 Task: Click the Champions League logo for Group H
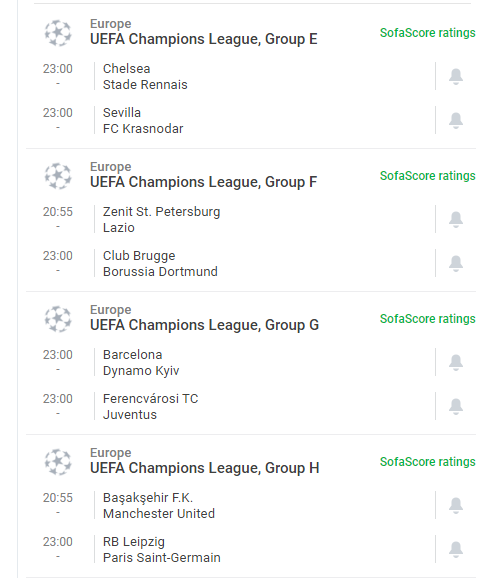[58, 462]
